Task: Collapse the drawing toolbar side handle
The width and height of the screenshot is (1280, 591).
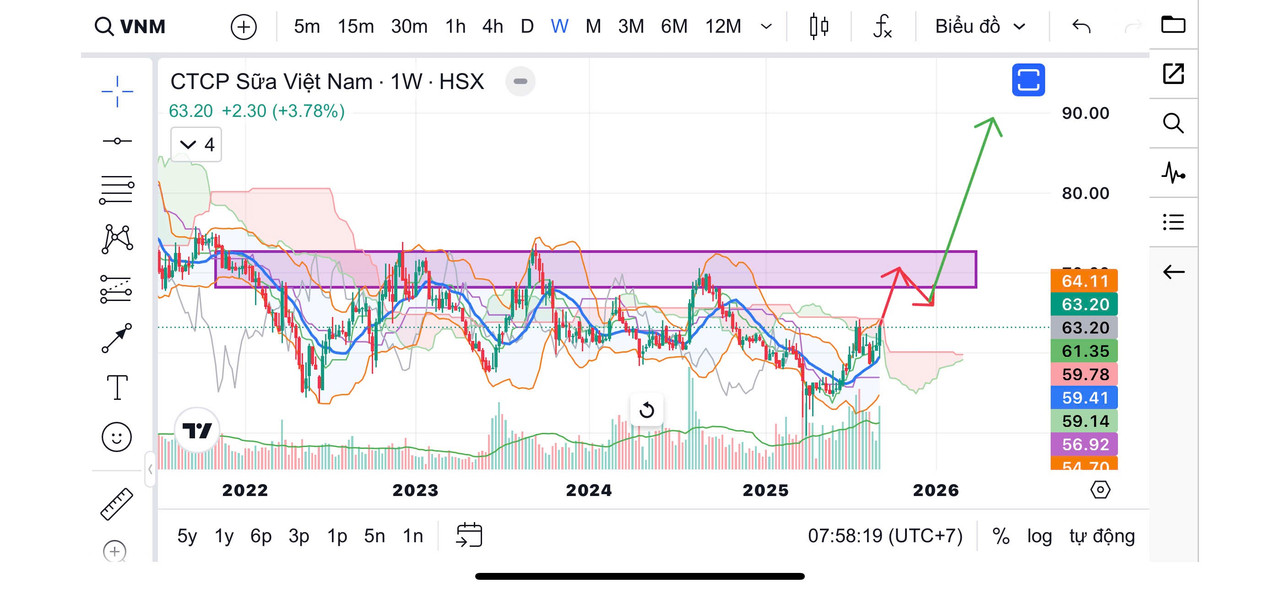Action: coord(150,468)
